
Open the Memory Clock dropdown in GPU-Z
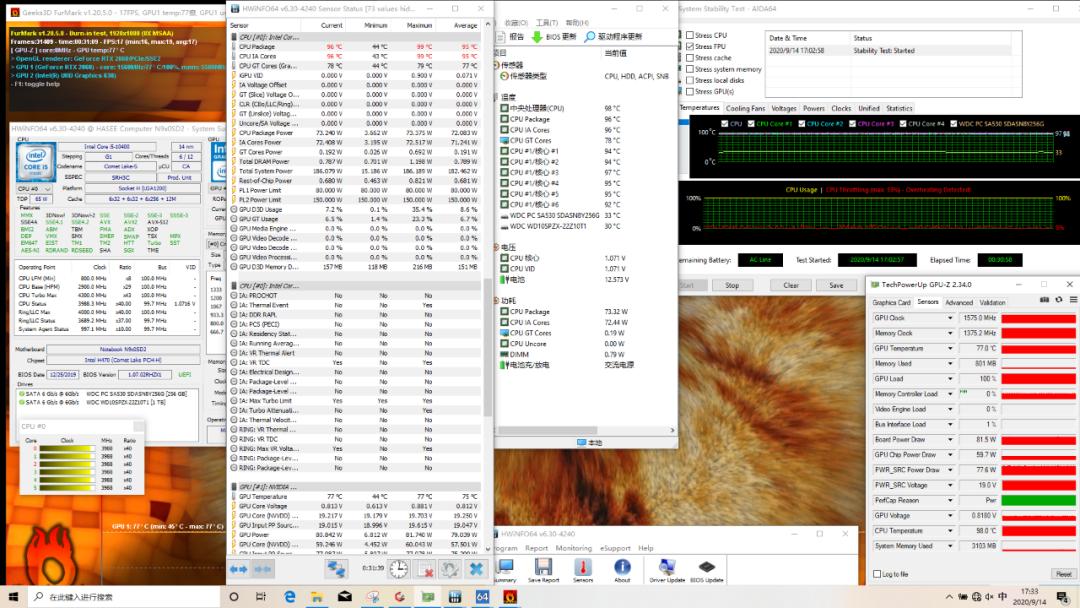point(949,334)
